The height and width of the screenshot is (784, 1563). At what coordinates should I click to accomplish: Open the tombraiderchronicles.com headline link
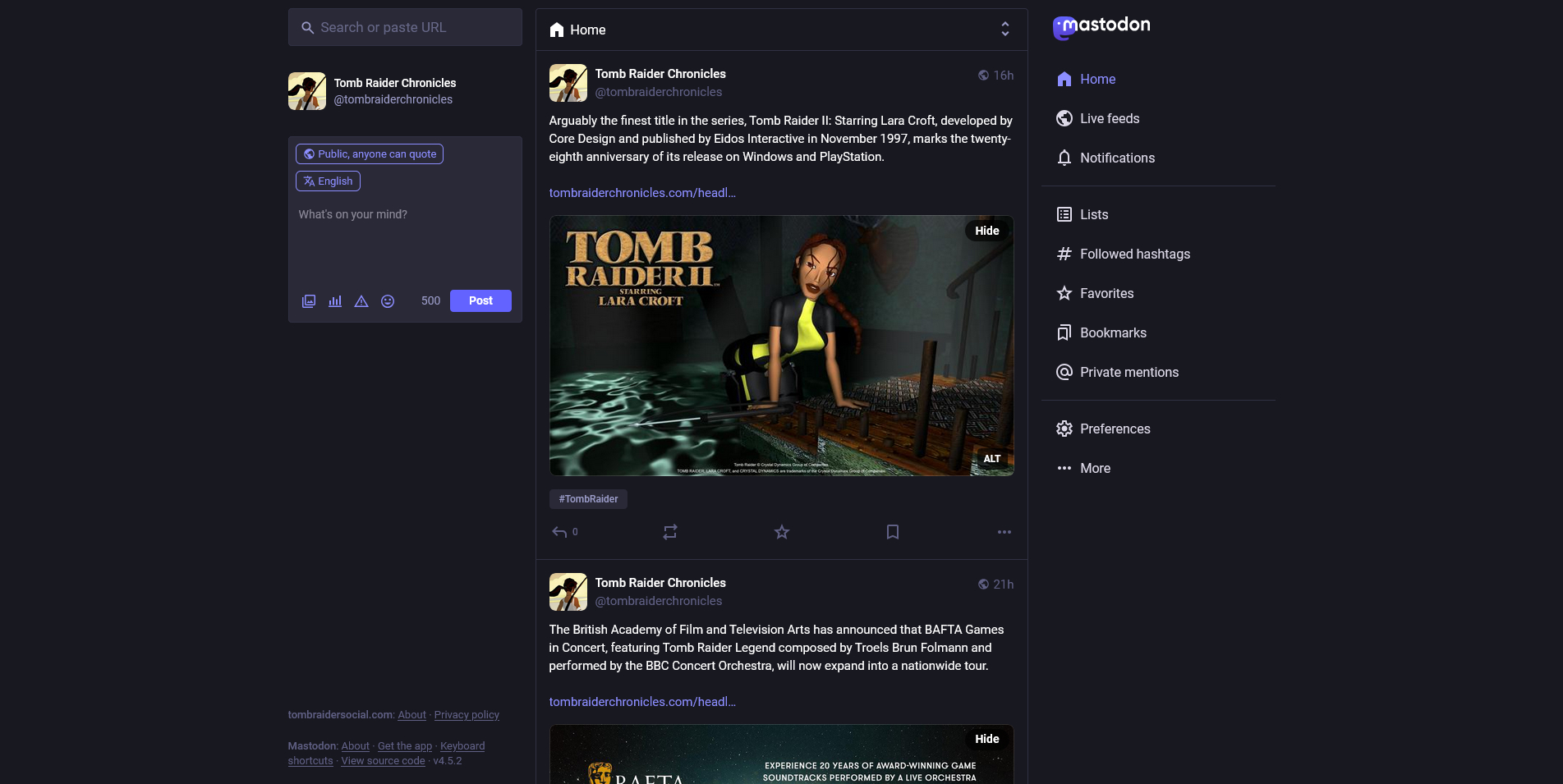tap(642, 193)
